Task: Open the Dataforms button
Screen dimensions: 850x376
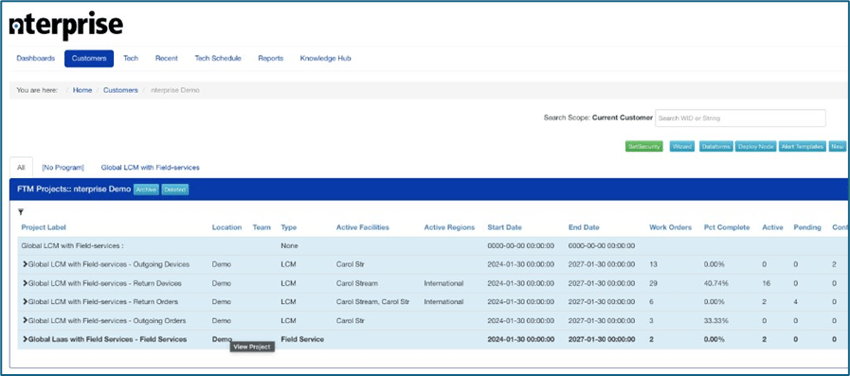Action: coord(716,146)
